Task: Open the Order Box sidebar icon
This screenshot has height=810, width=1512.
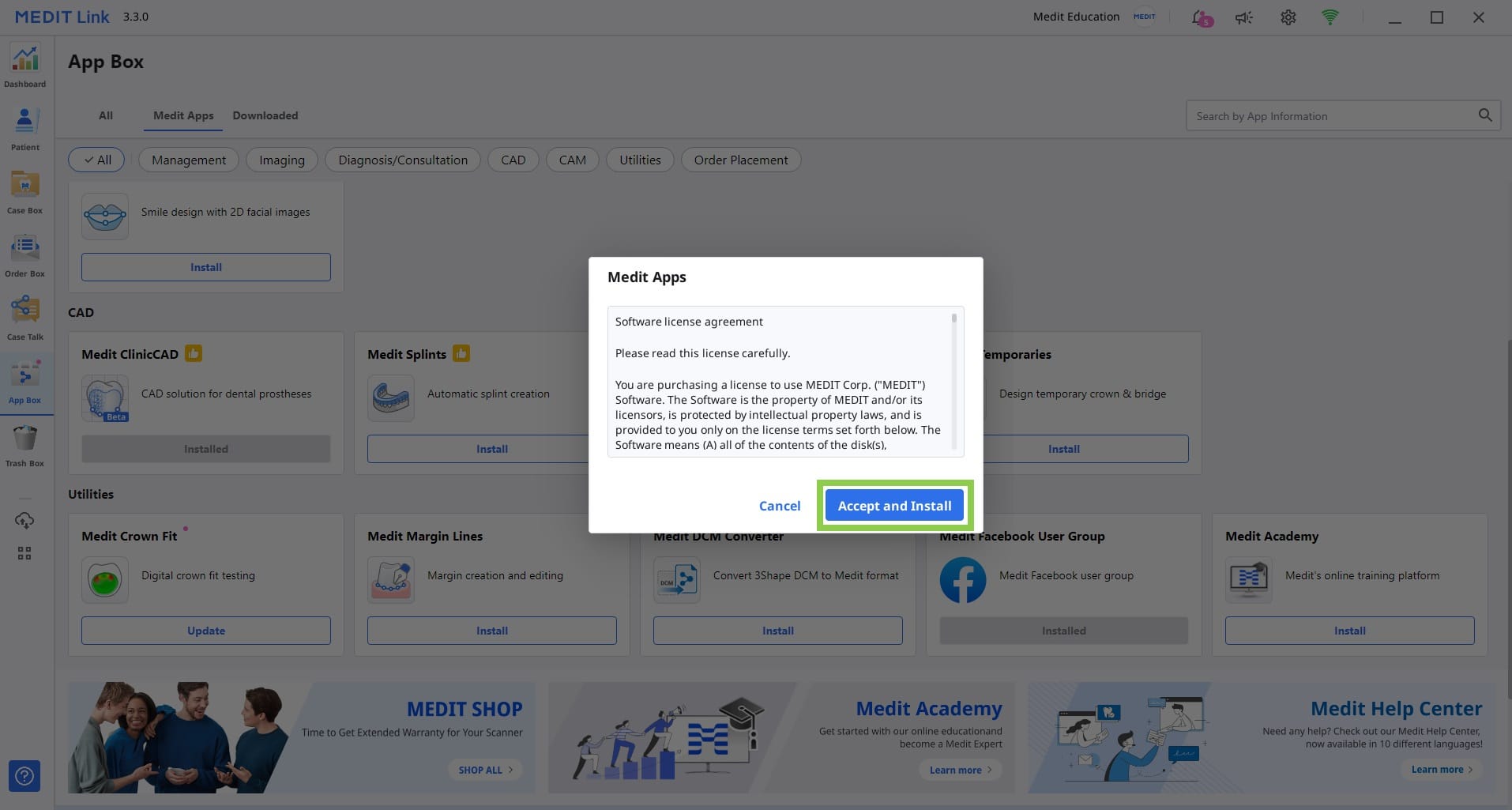Action: pos(25,255)
